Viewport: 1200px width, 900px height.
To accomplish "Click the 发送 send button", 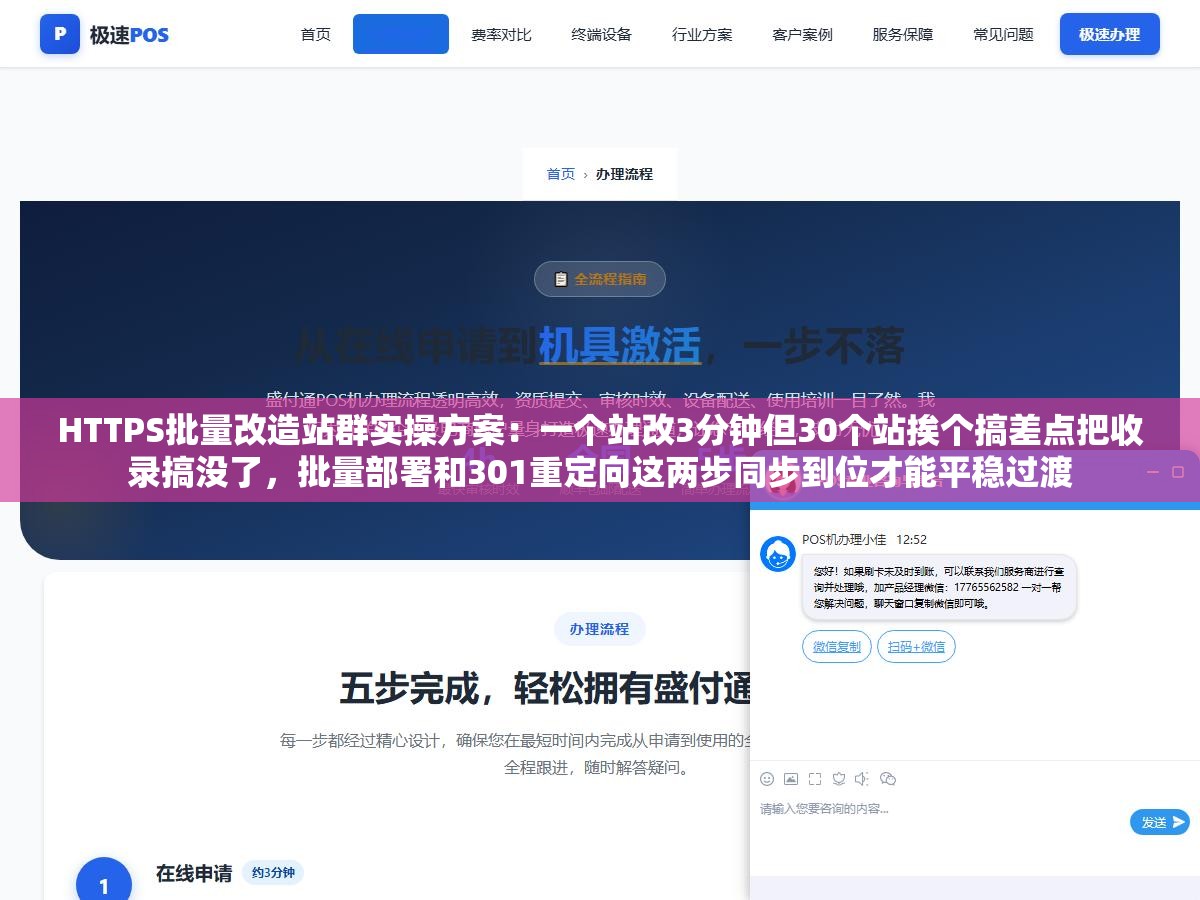I will [1160, 822].
